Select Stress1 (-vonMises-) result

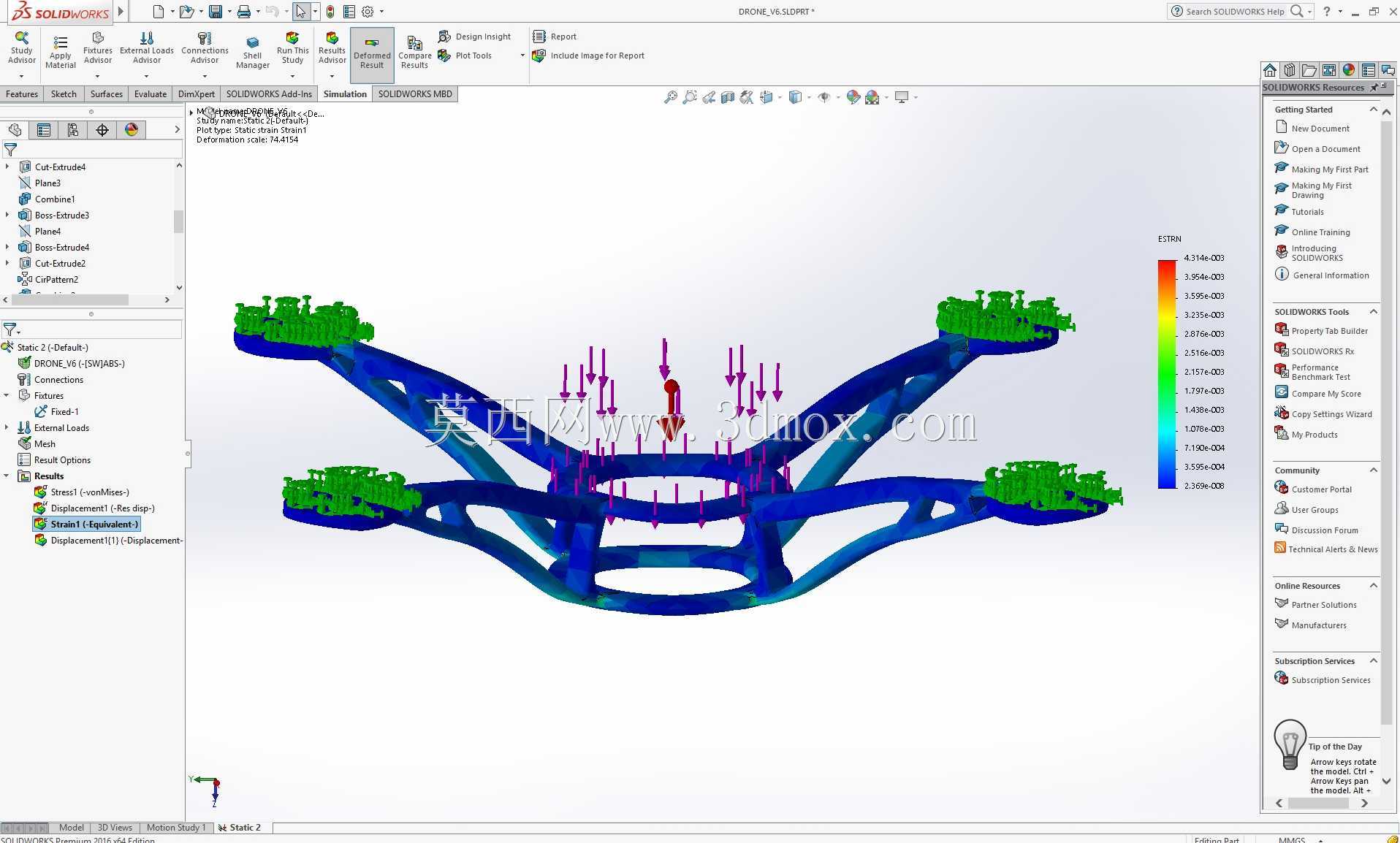[82, 492]
